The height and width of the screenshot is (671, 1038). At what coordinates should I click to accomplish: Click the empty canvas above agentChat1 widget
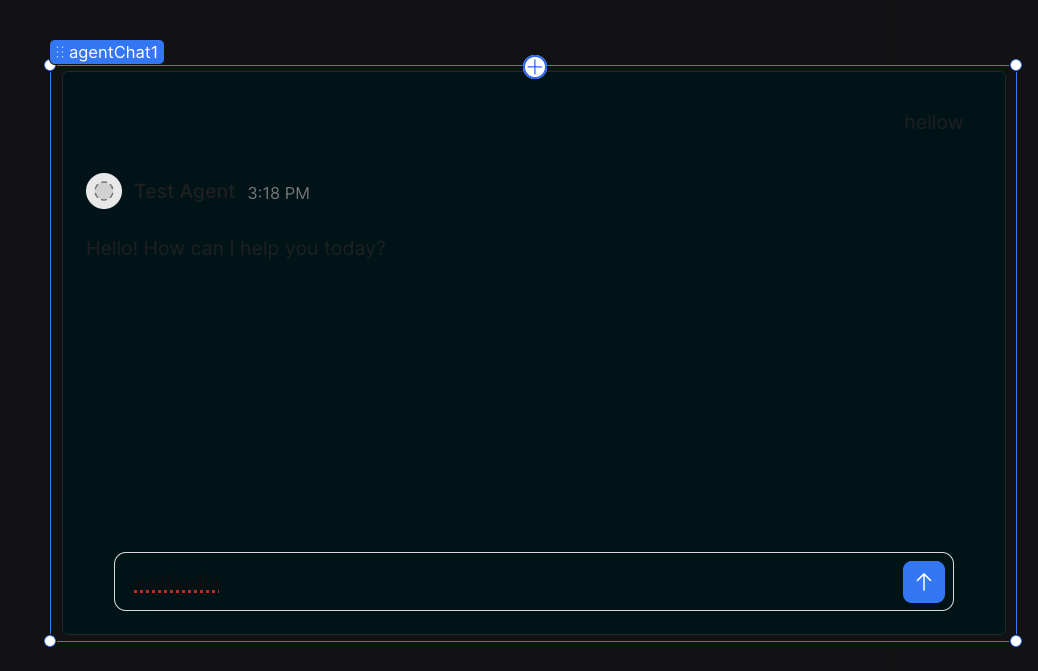click(530, 26)
